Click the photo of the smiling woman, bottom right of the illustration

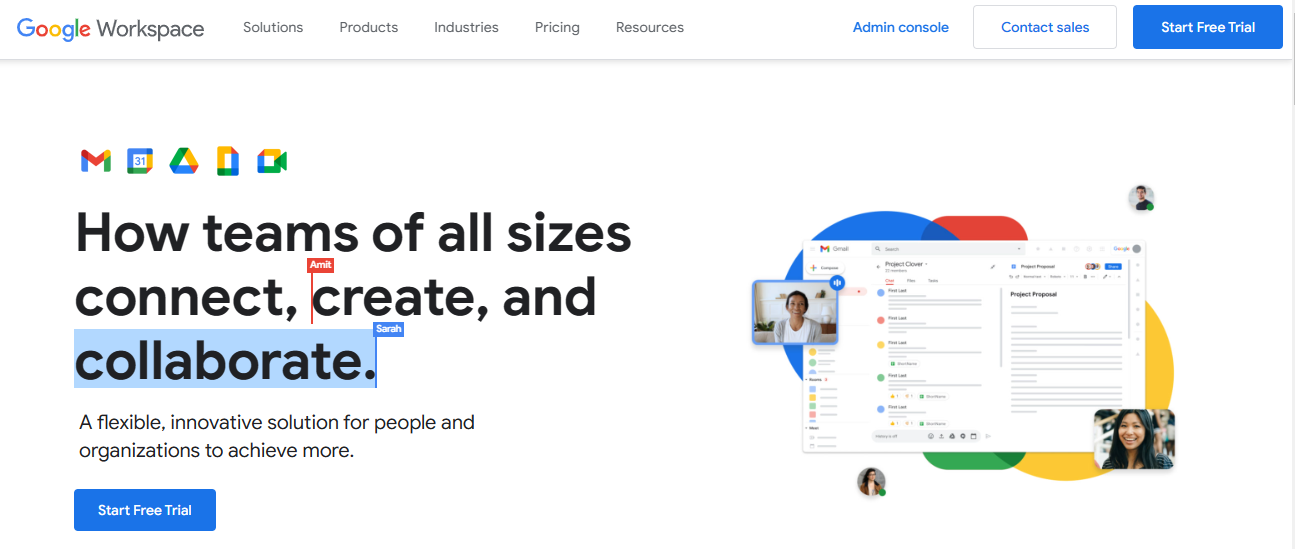(1134, 439)
